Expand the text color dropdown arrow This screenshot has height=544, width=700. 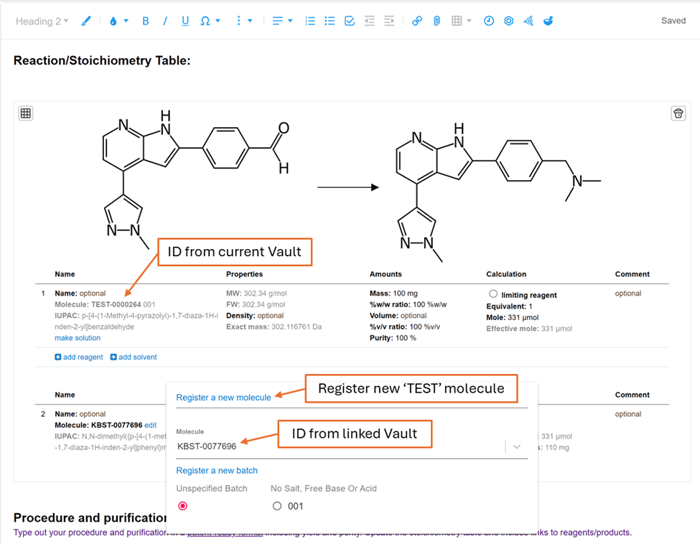pyautogui.click(x=126, y=21)
